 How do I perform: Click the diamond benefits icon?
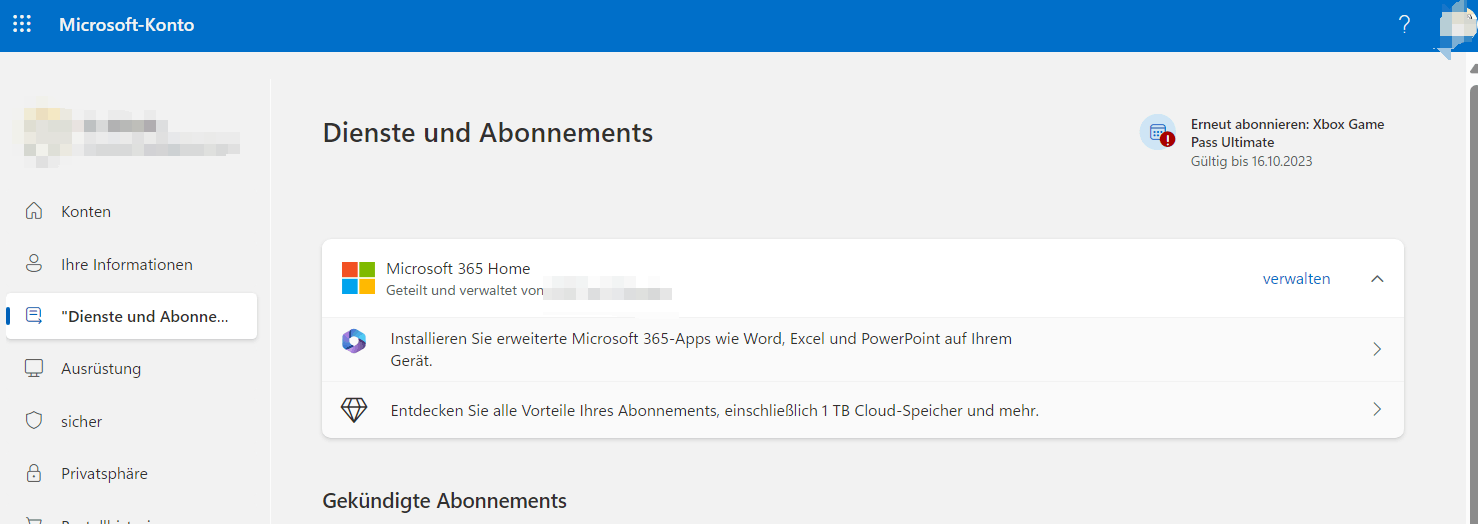(x=354, y=410)
